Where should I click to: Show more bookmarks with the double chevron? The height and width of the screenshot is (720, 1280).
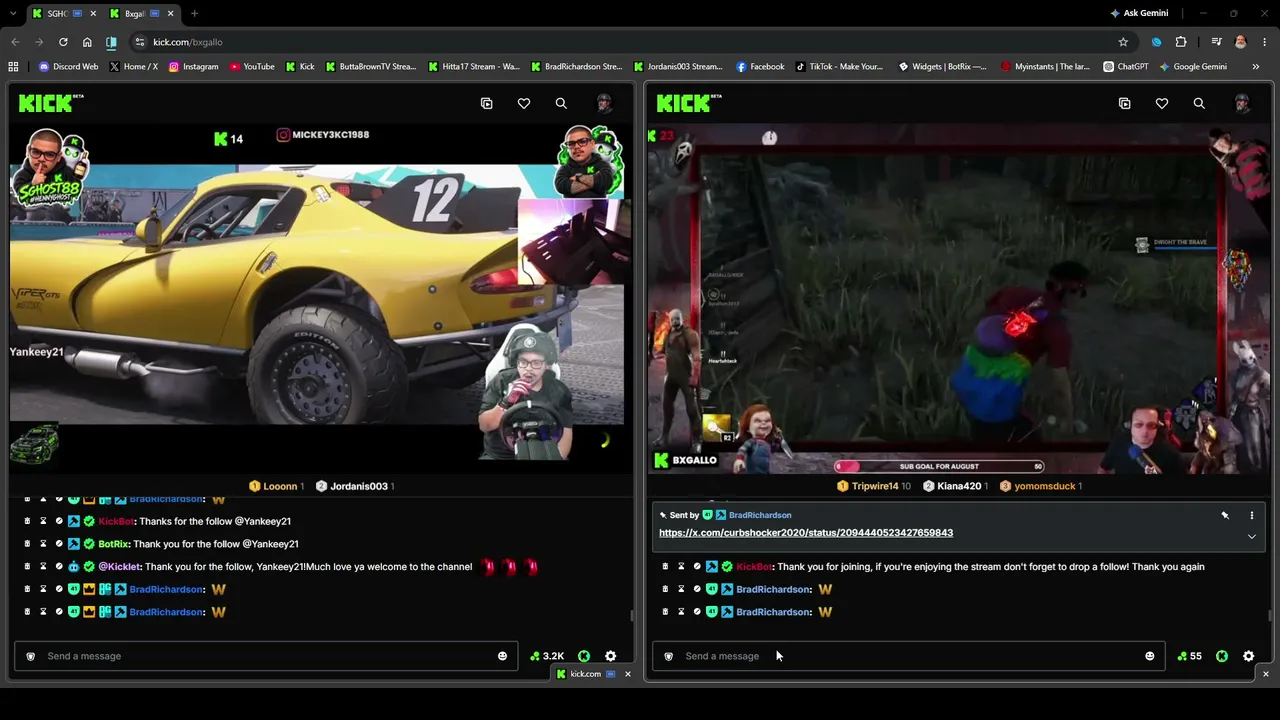pos(1255,67)
